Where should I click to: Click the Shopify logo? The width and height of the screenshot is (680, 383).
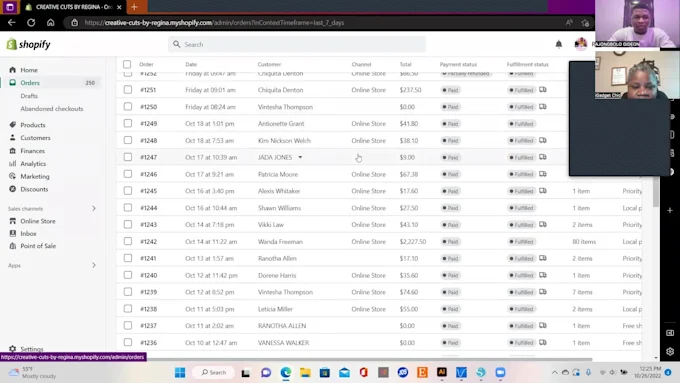[x=29, y=44]
